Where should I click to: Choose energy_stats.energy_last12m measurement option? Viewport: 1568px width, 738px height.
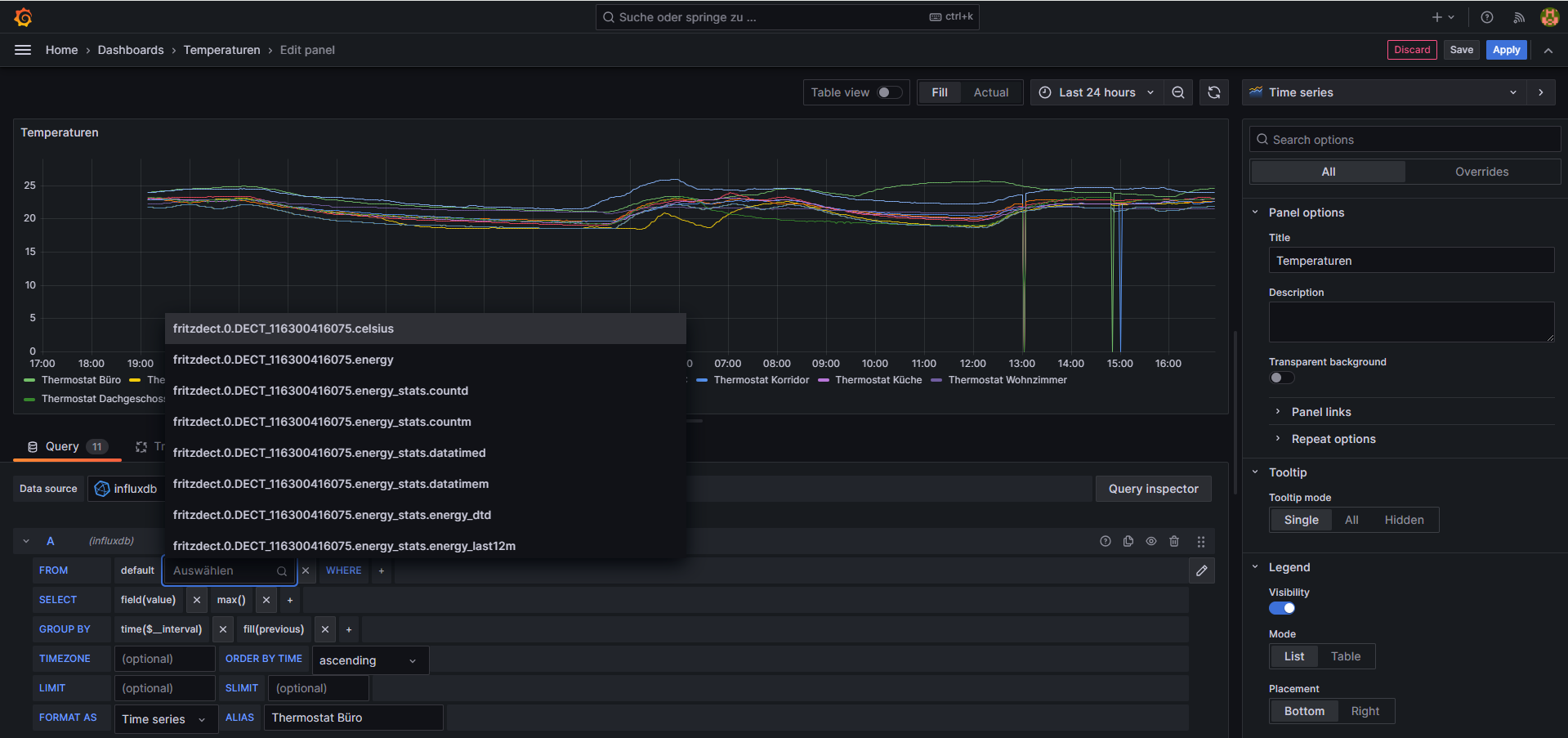click(425, 546)
